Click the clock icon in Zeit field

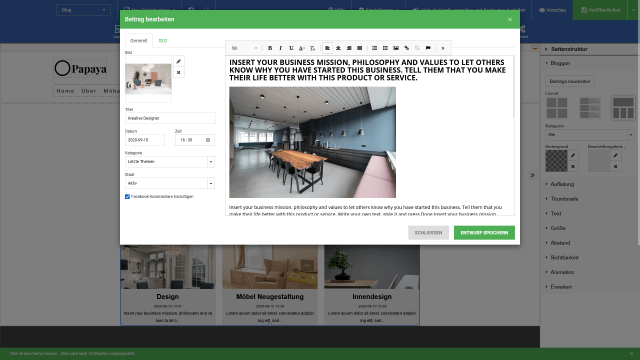(208, 140)
